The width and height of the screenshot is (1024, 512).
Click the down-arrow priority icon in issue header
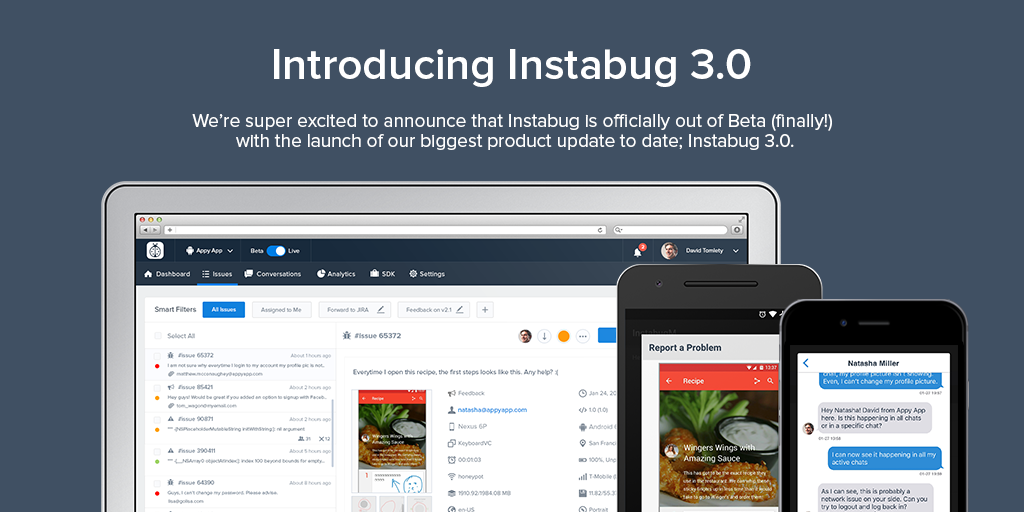tap(544, 336)
